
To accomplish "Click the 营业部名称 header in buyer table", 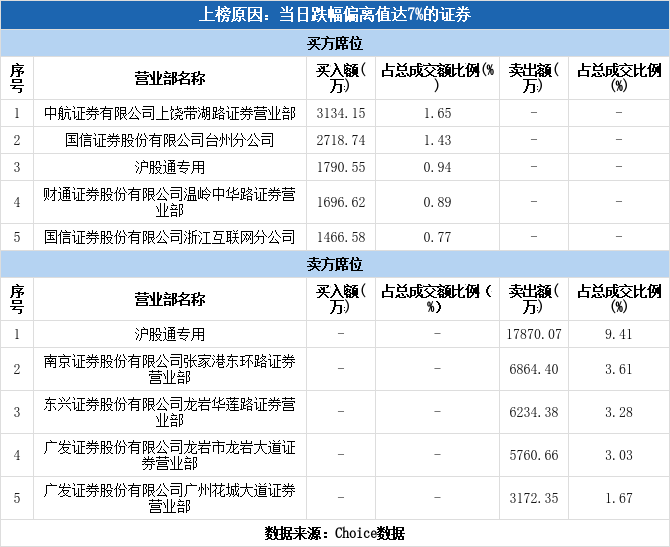I will coord(170,78).
